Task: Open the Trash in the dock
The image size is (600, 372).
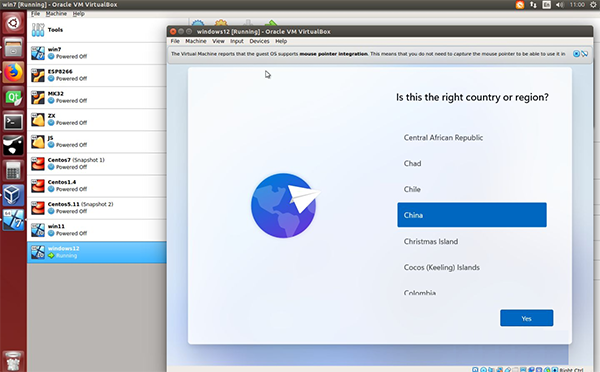Action: [13, 361]
